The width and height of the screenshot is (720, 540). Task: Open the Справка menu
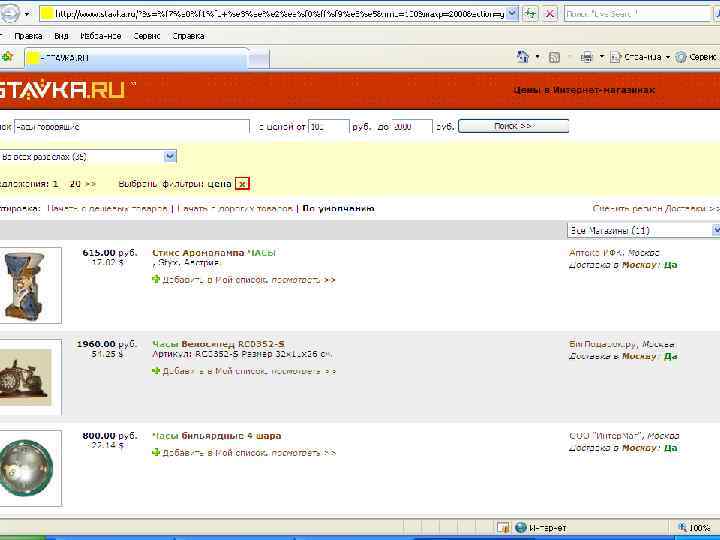click(188, 36)
